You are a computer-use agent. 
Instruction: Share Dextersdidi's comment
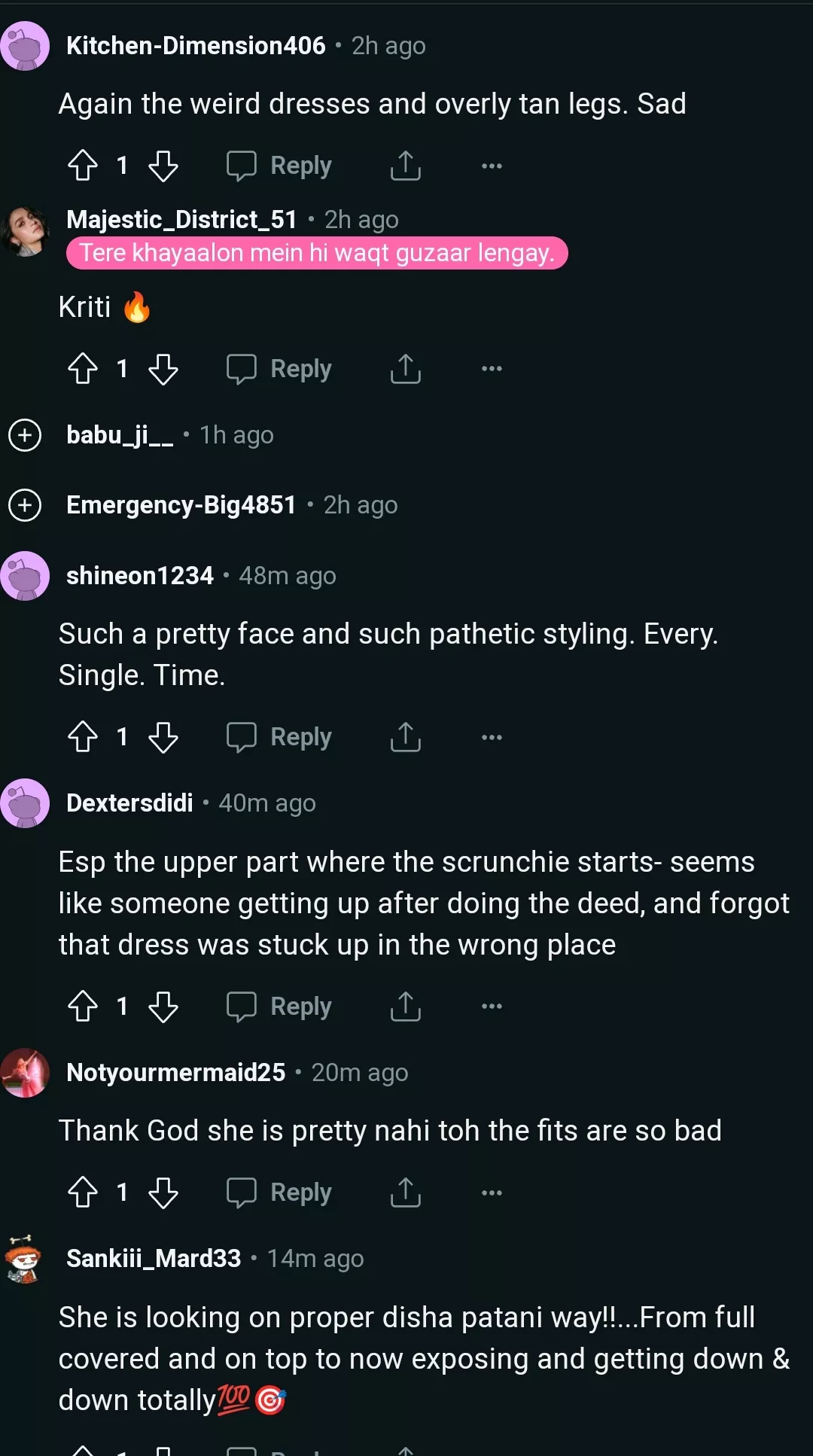405,1006
